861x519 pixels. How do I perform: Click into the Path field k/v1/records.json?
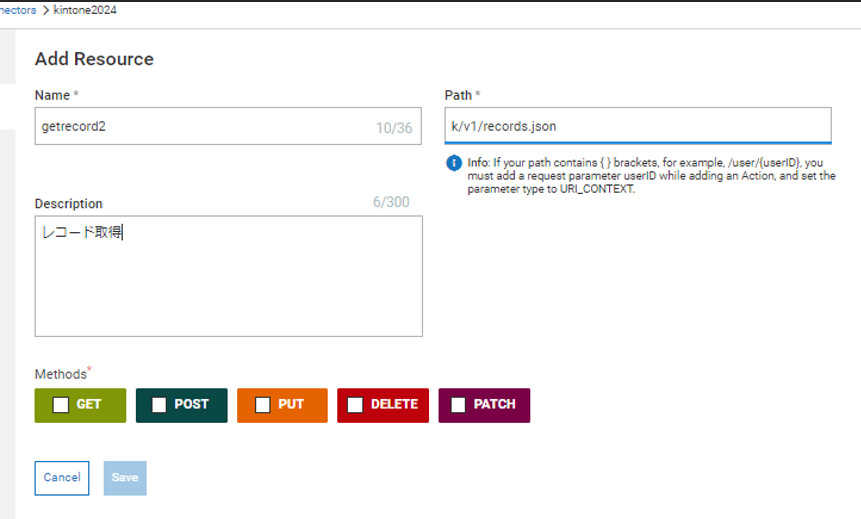pyautogui.click(x=638, y=126)
